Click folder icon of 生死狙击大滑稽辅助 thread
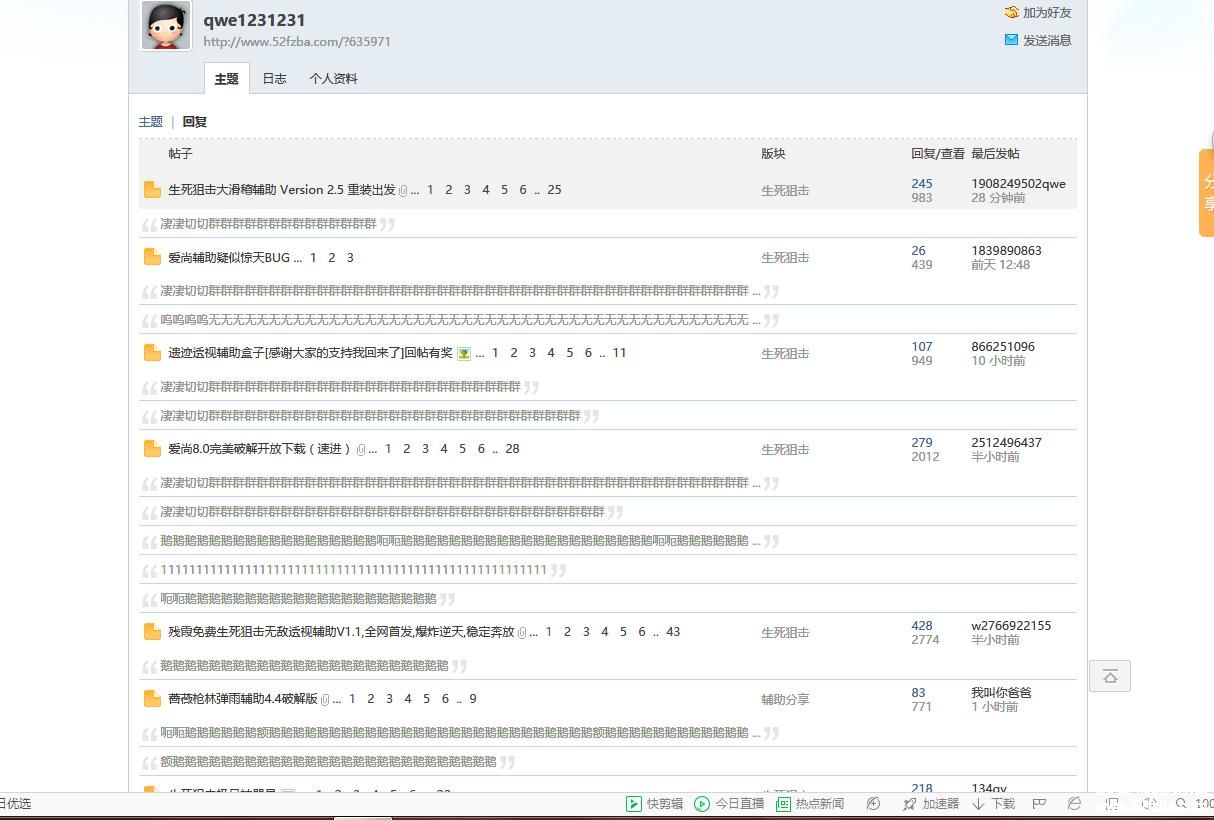This screenshot has height=820, width=1214. coord(152,190)
